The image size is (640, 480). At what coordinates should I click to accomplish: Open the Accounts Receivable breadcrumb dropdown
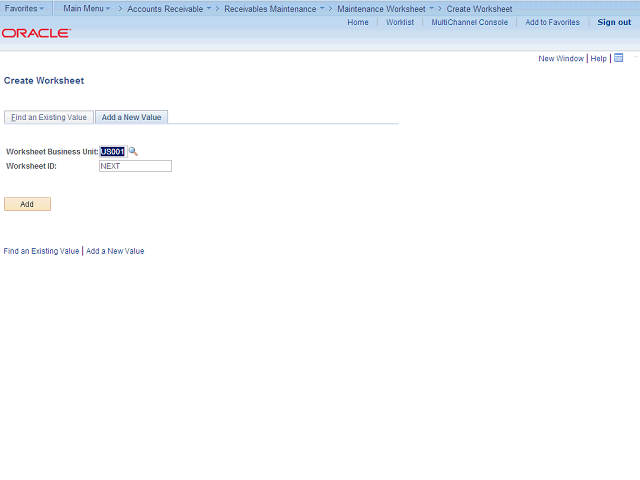coord(169,9)
